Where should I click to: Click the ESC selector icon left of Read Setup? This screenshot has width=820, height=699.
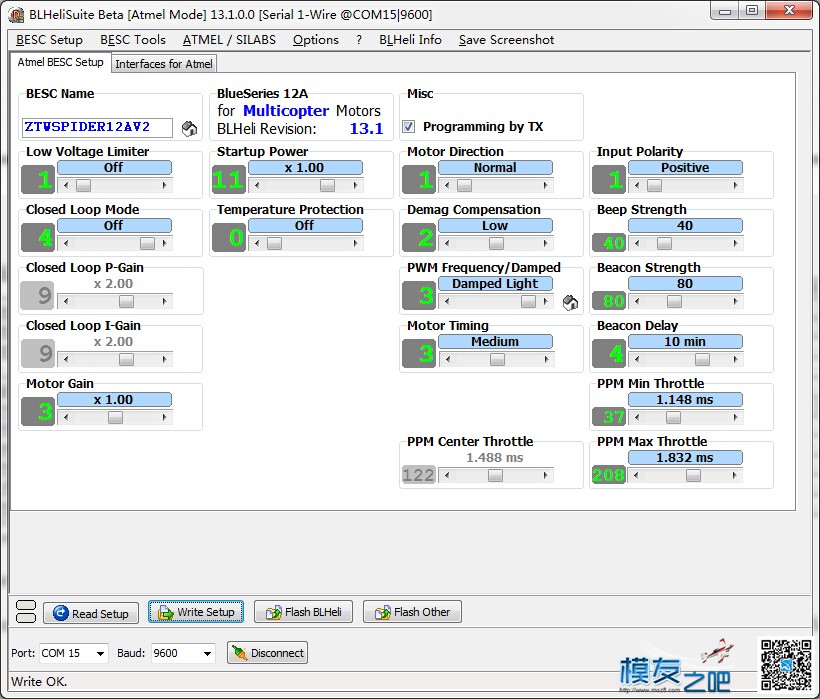tap(26, 612)
